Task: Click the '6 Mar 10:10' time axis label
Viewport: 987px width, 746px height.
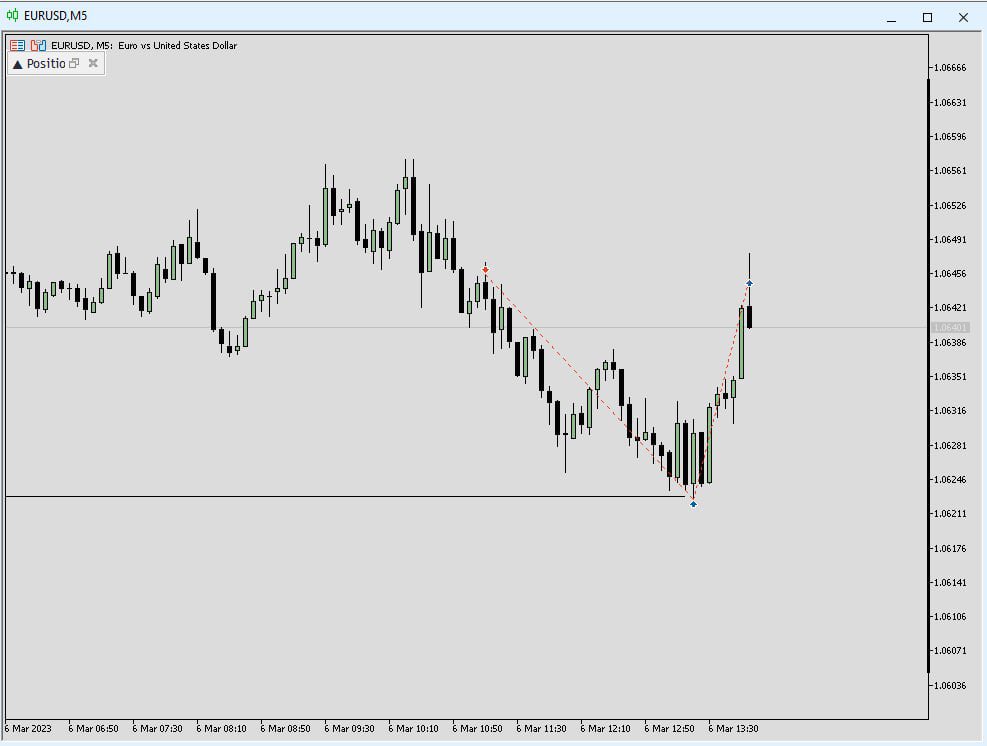Action: coord(414,728)
